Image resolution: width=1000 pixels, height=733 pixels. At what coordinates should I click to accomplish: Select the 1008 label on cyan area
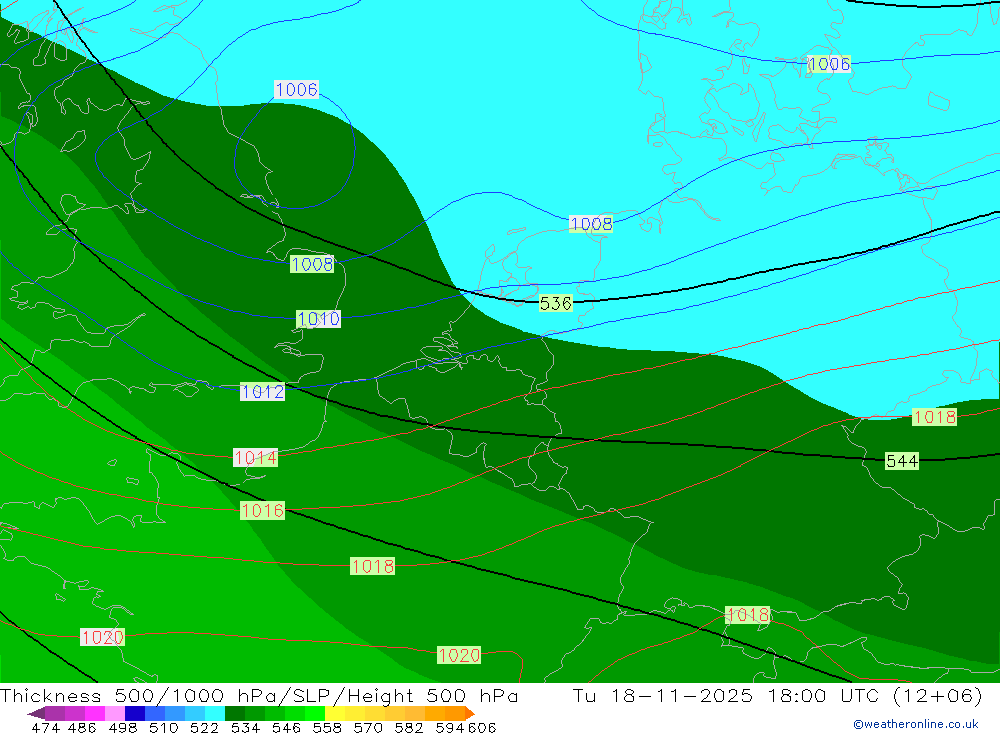click(591, 224)
